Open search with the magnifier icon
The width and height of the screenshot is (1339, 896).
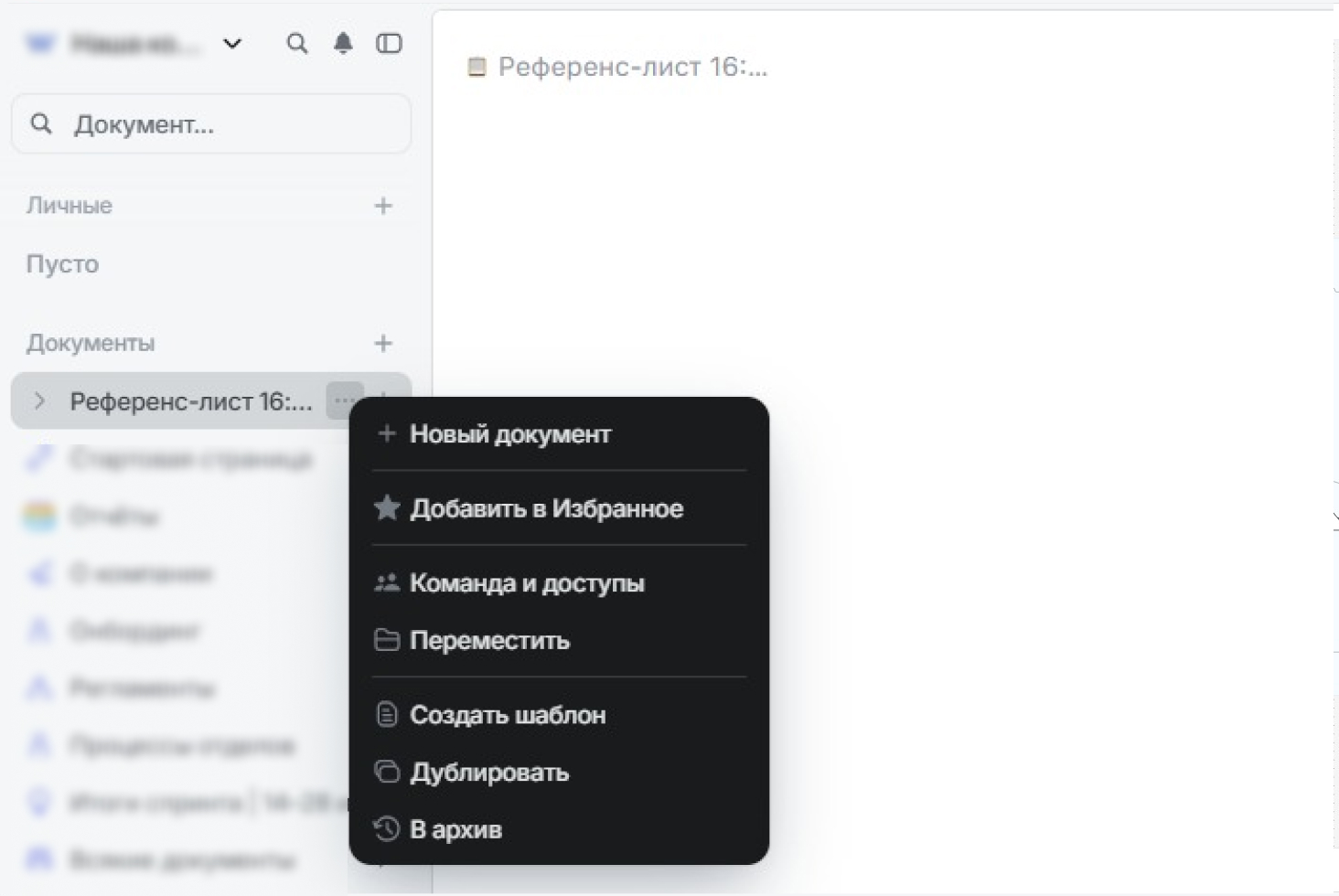tap(297, 43)
